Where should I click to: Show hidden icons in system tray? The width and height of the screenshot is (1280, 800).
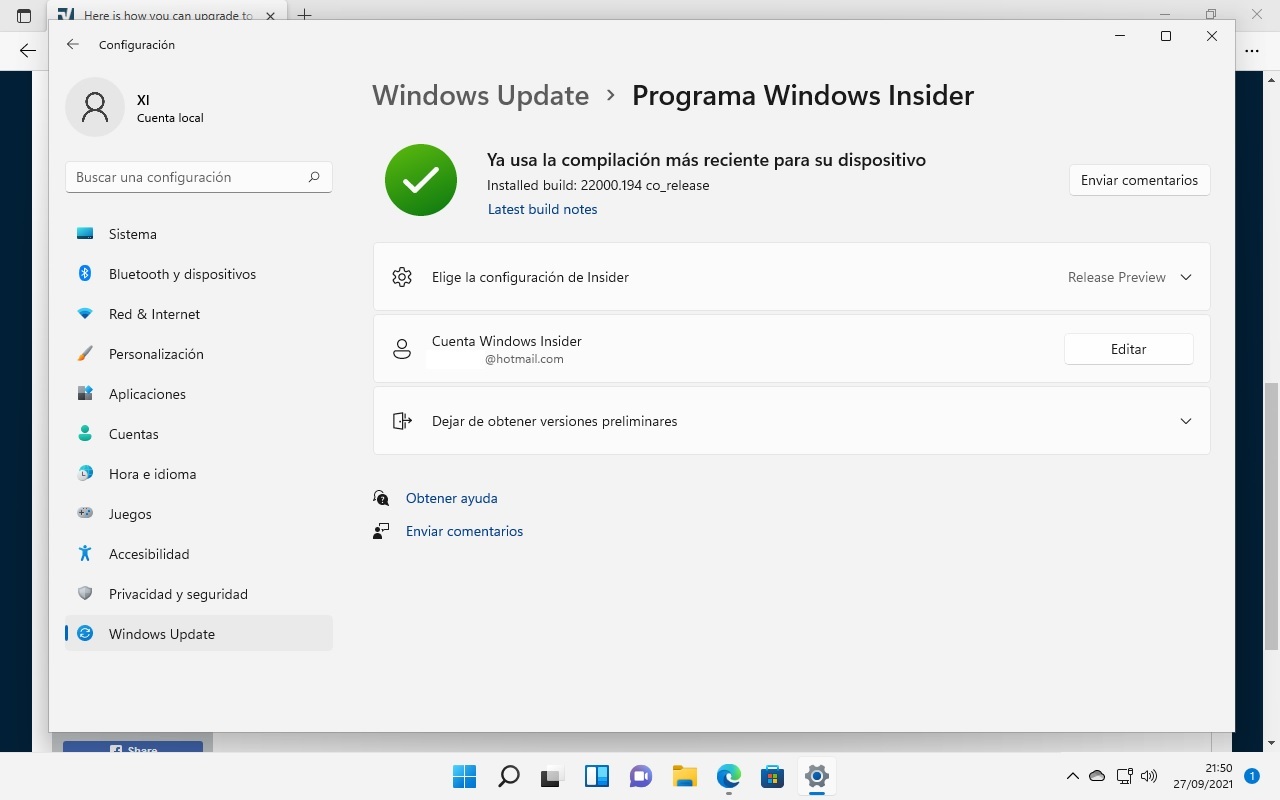(1073, 776)
